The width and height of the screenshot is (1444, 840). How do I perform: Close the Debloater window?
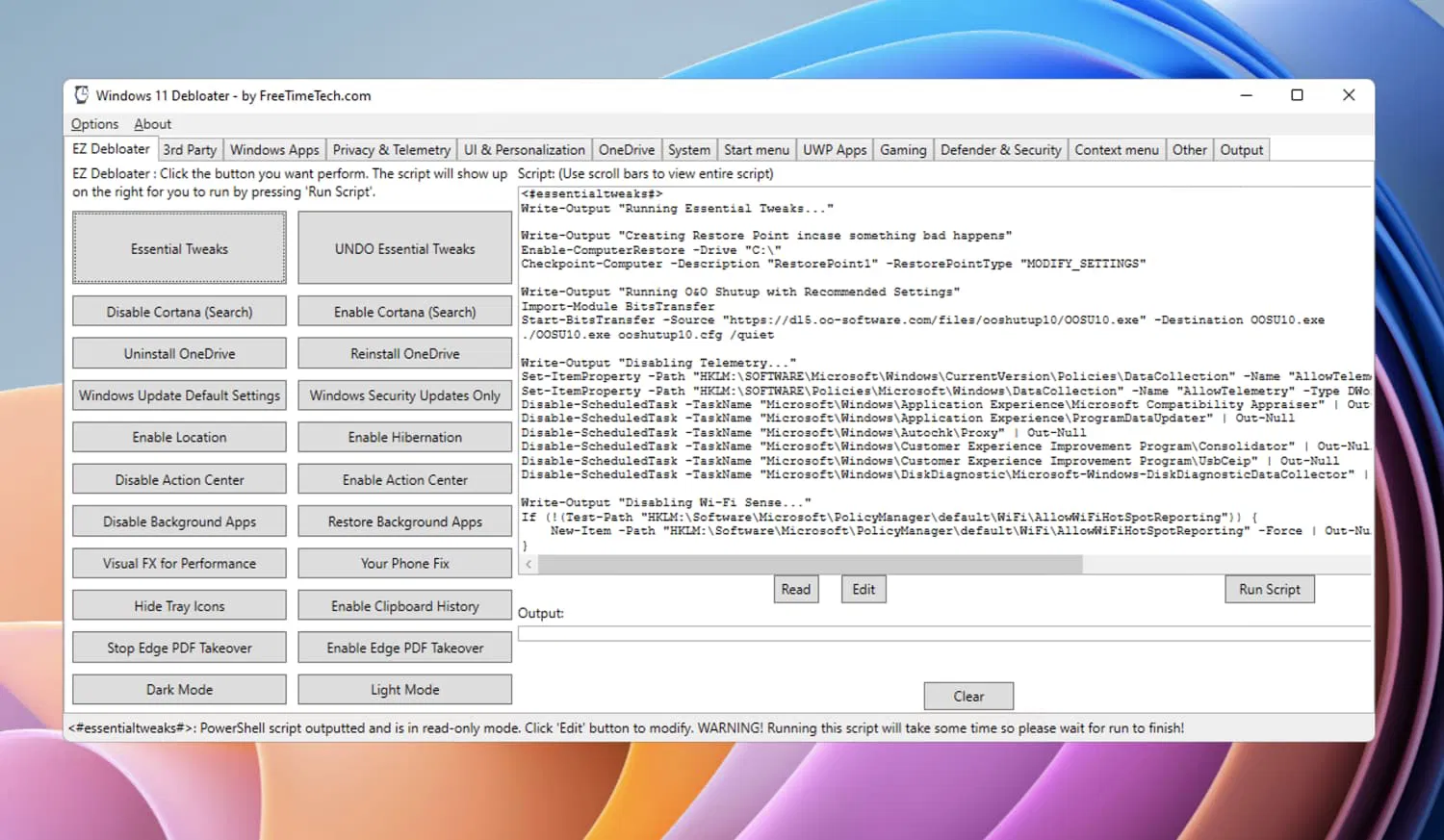click(x=1349, y=95)
